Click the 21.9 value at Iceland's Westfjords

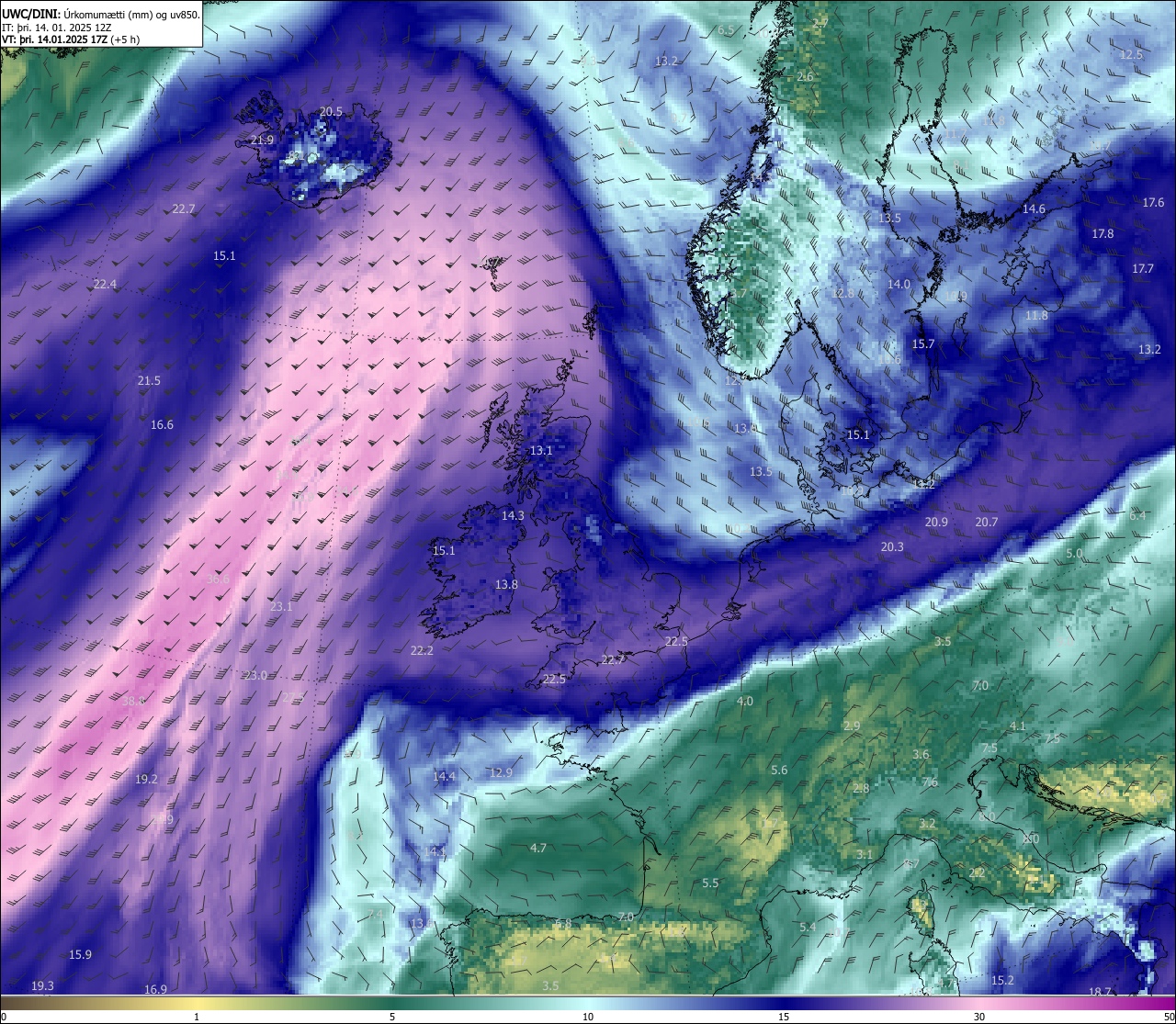coord(262,140)
